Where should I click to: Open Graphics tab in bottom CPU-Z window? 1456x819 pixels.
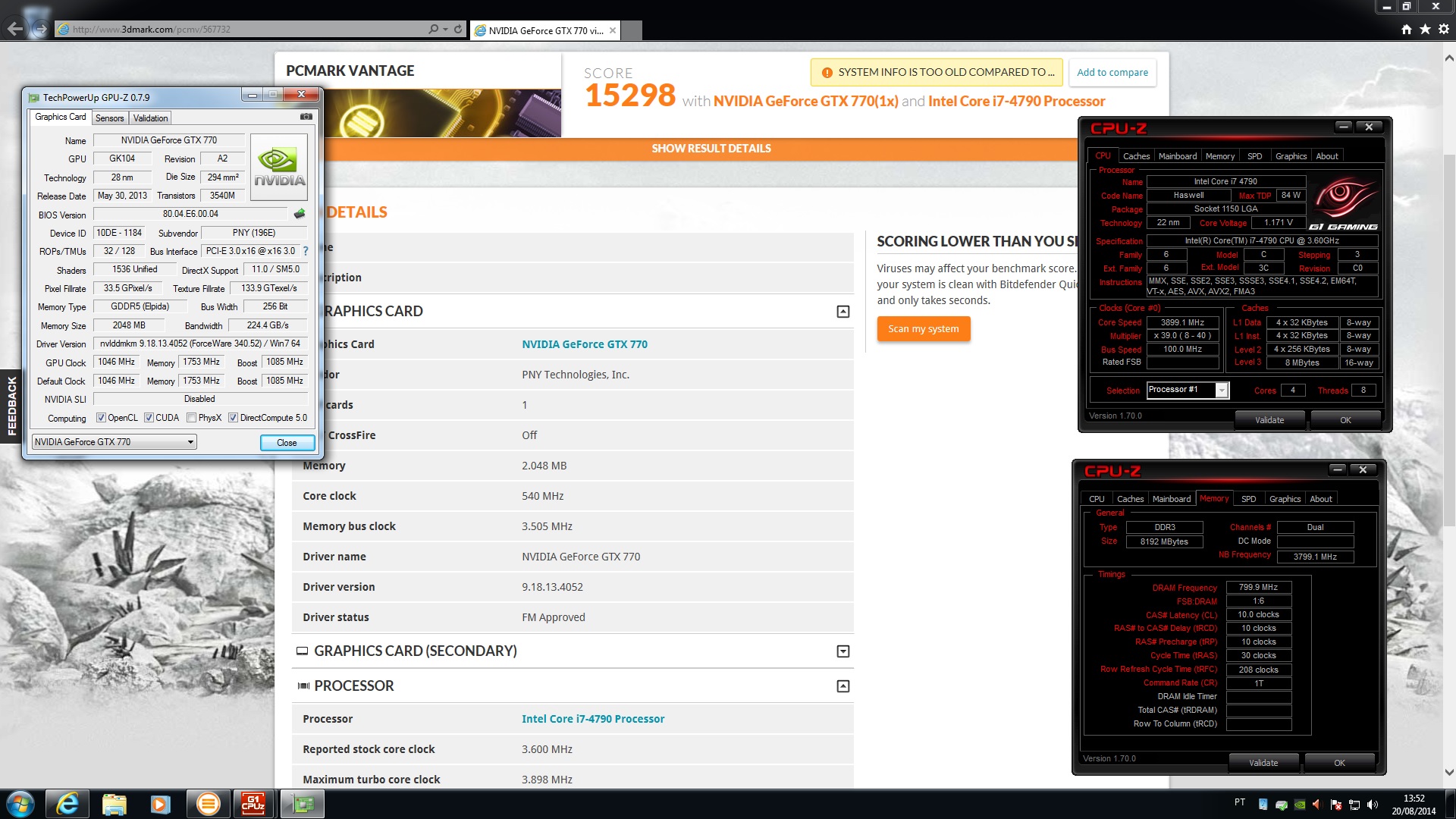1285,499
